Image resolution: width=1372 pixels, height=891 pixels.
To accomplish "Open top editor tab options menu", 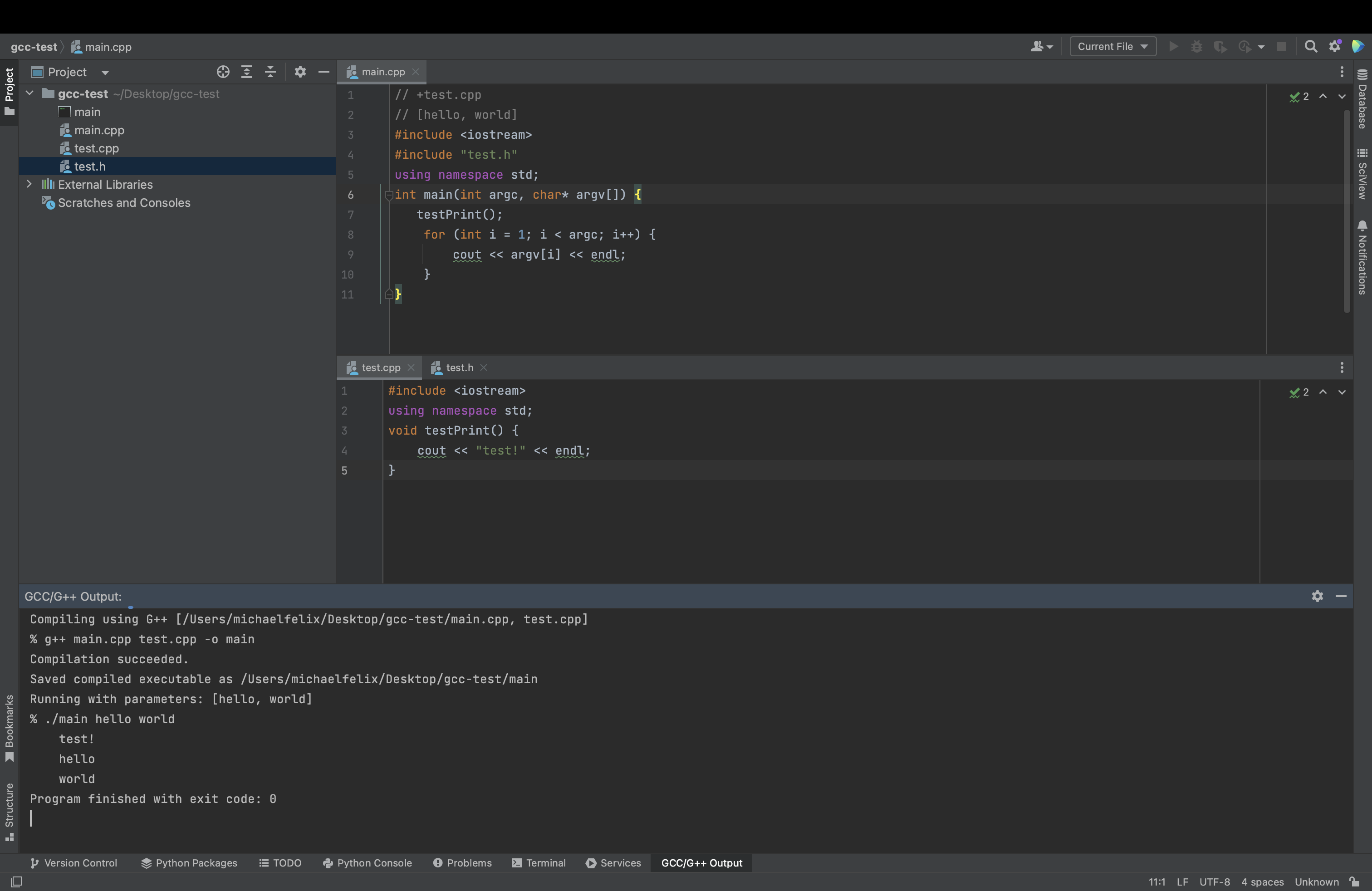I will (x=1342, y=72).
